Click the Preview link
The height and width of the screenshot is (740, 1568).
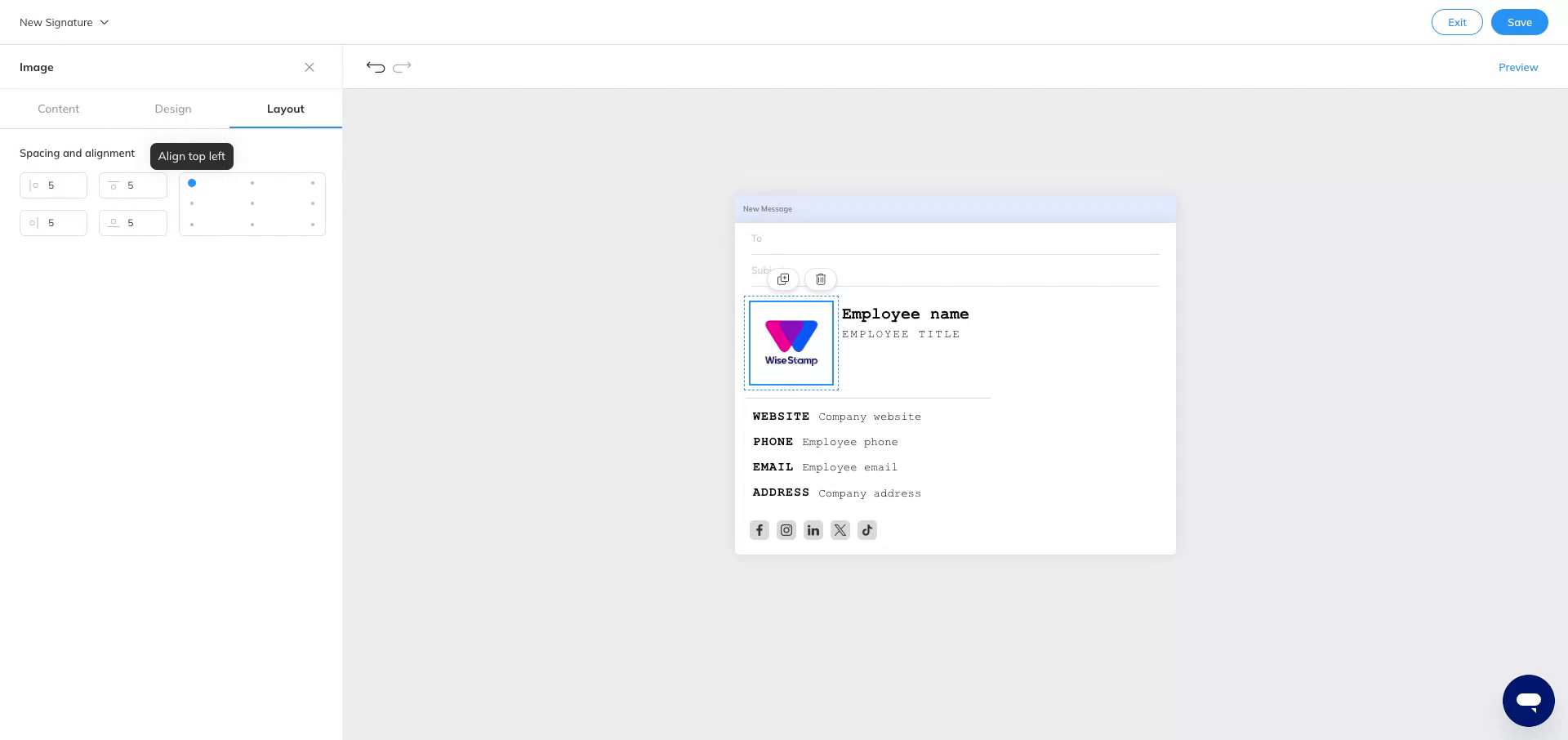(1518, 67)
